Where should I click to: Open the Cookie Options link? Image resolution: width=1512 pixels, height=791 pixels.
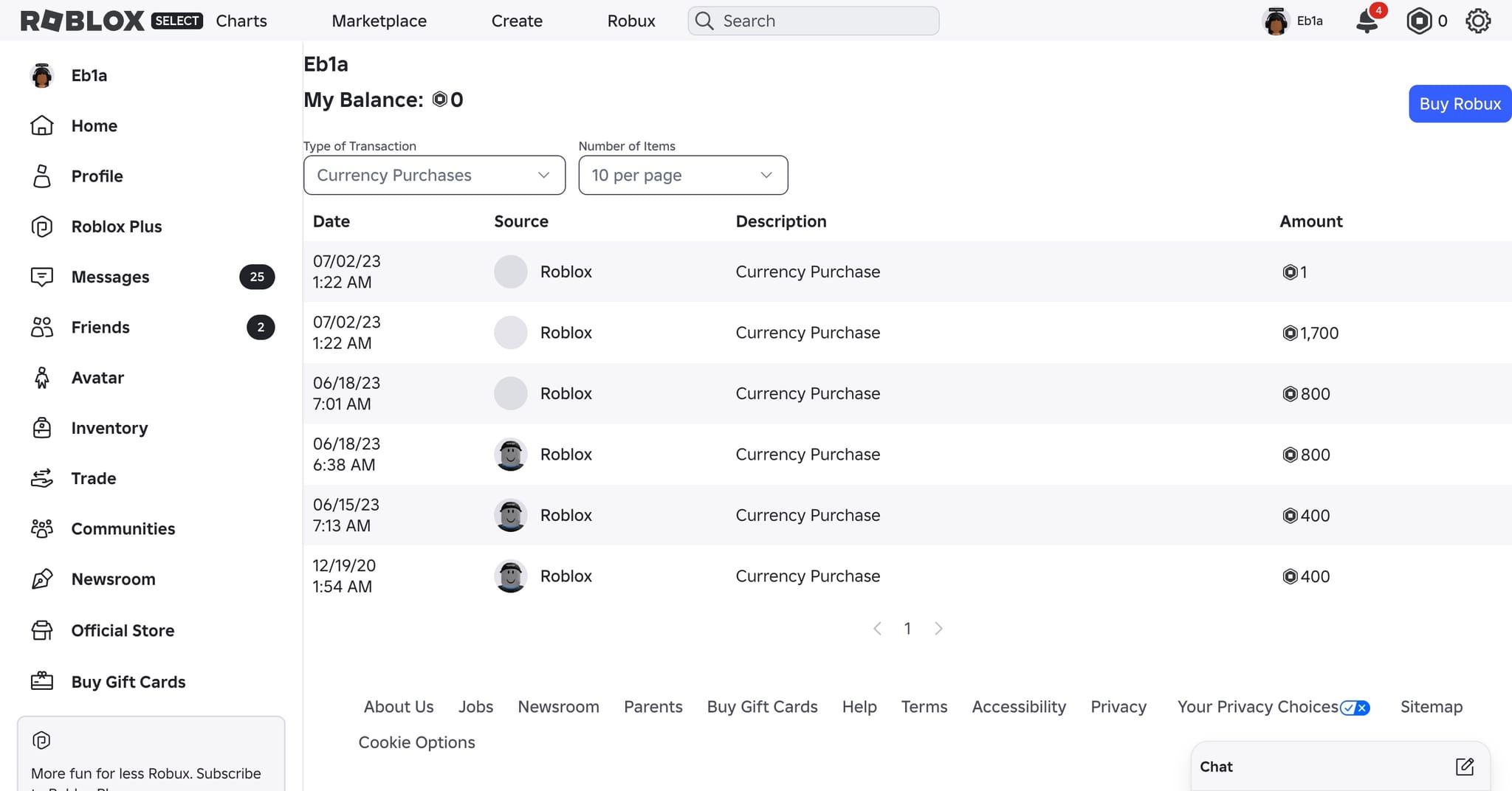[x=416, y=742]
